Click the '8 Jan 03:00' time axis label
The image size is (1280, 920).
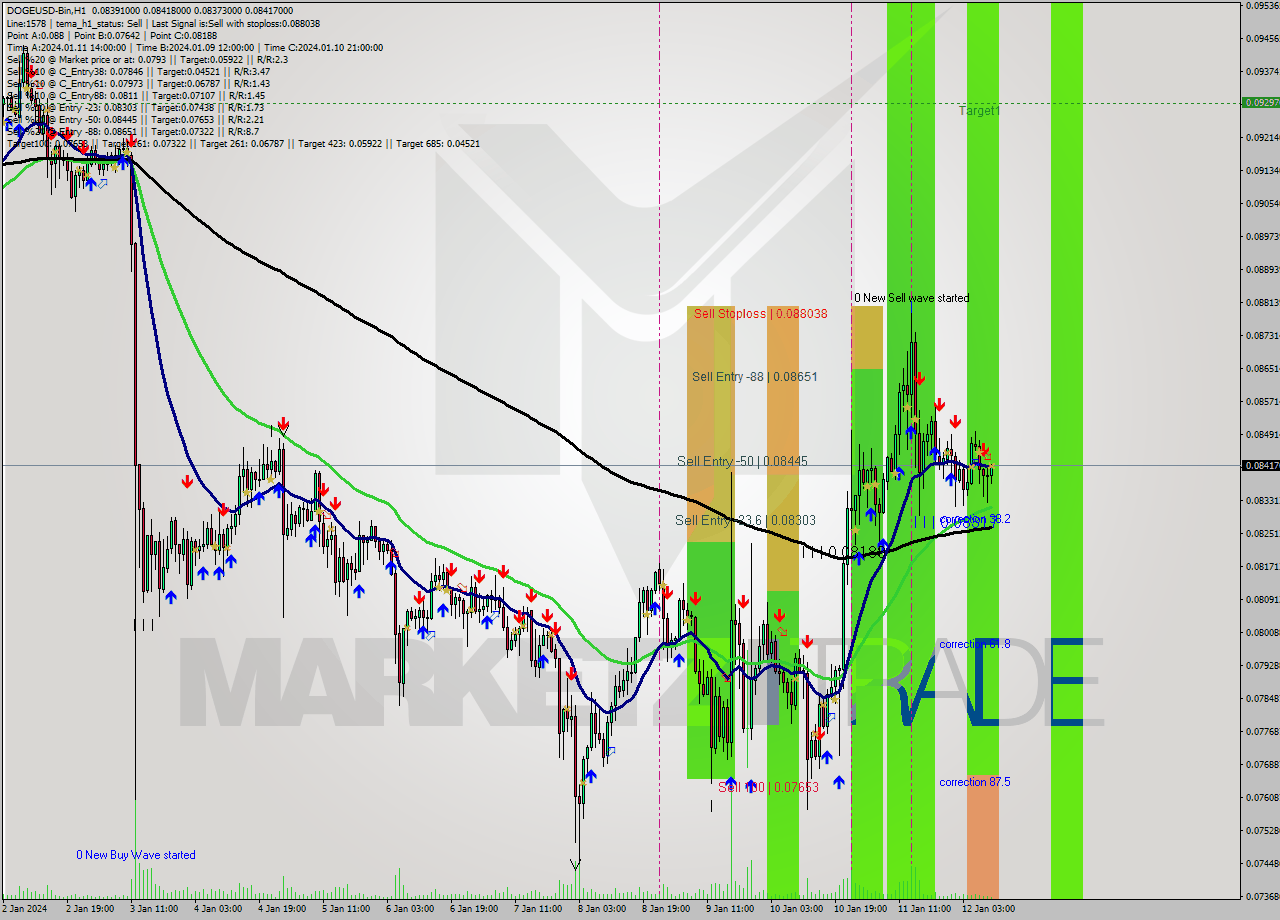[x=601, y=909]
